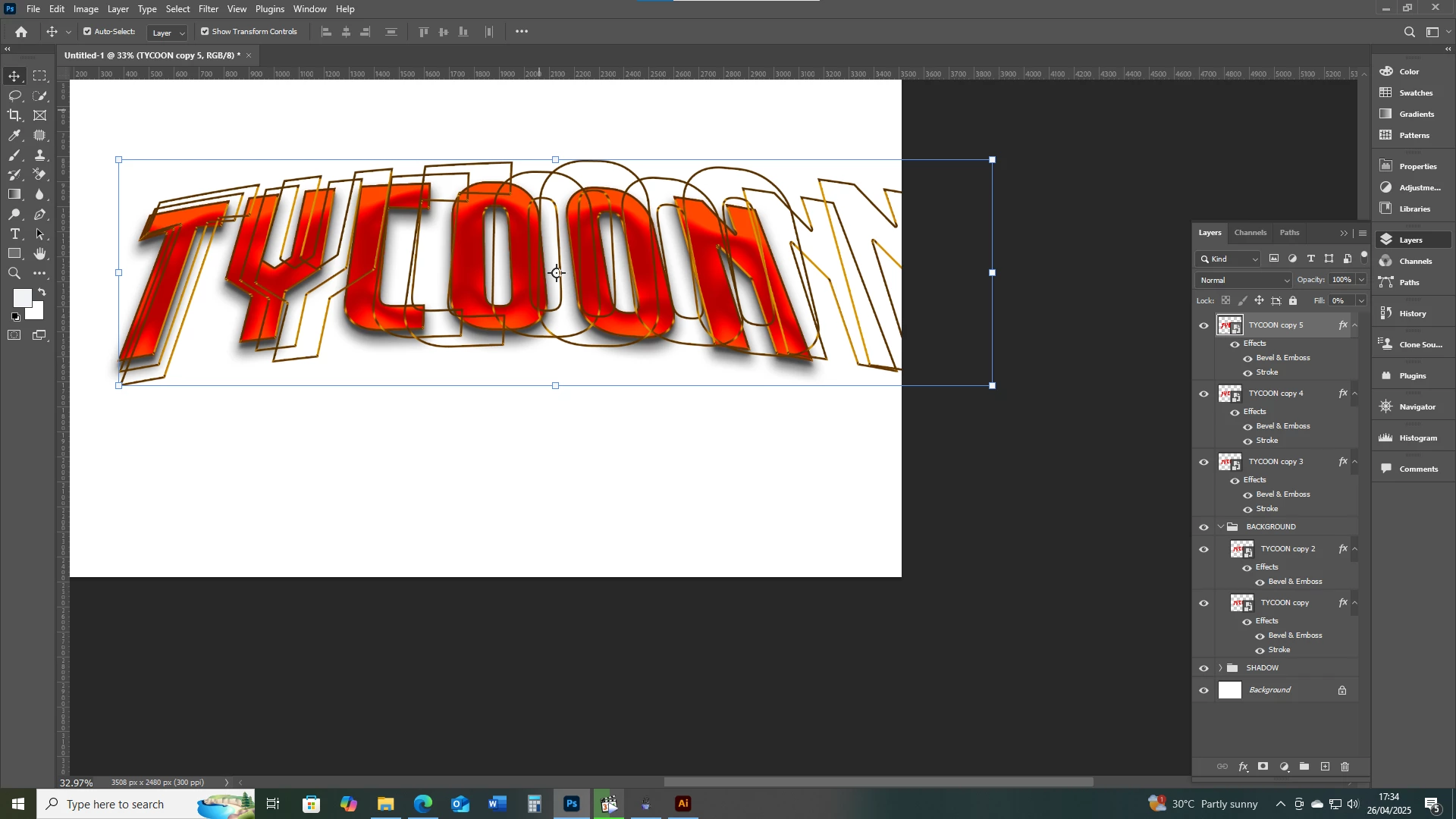Click delete layer trash icon
Viewport: 1456px width, 819px height.
[x=1345, y=767]
